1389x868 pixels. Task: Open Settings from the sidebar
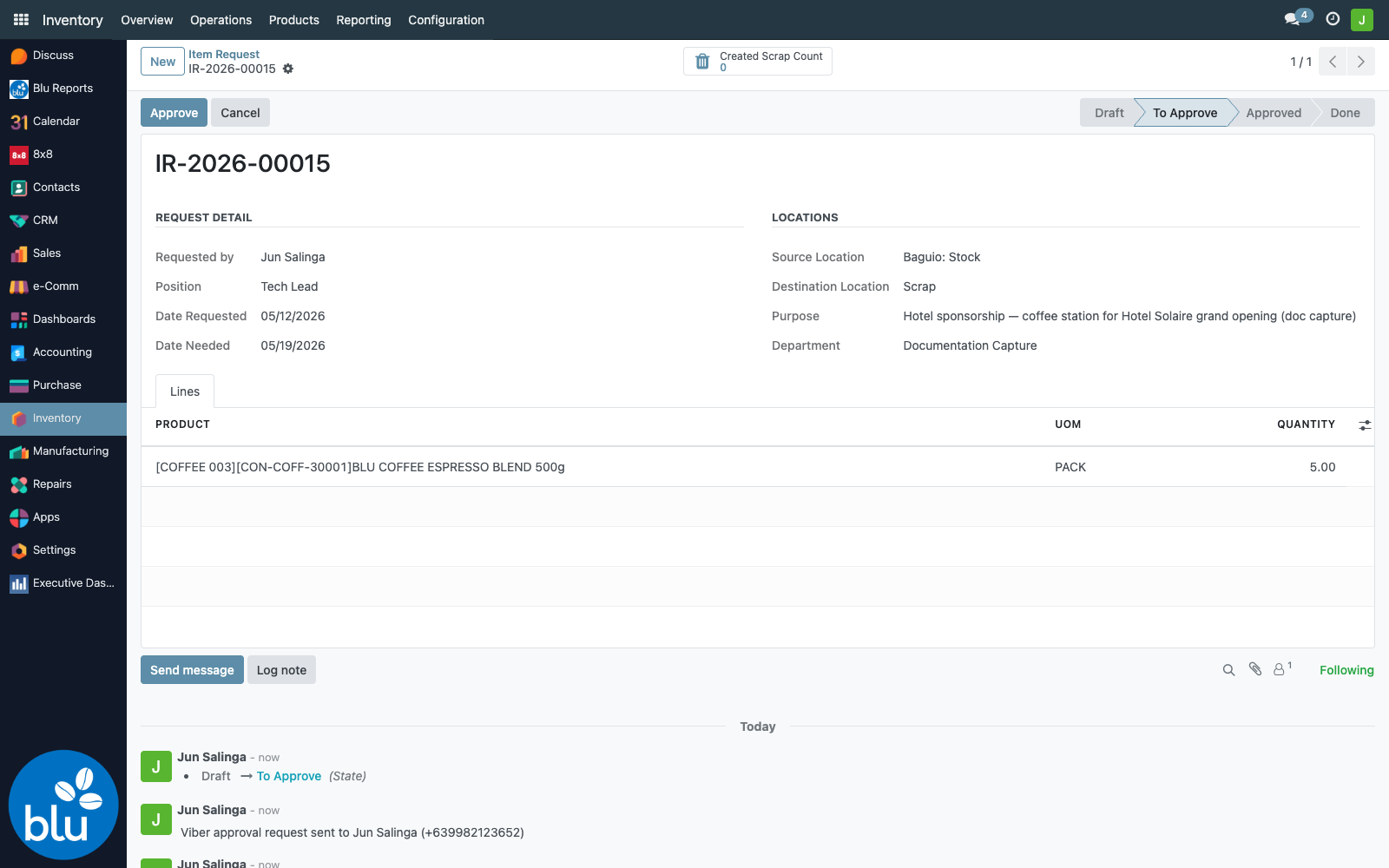(x=63, y=550)
